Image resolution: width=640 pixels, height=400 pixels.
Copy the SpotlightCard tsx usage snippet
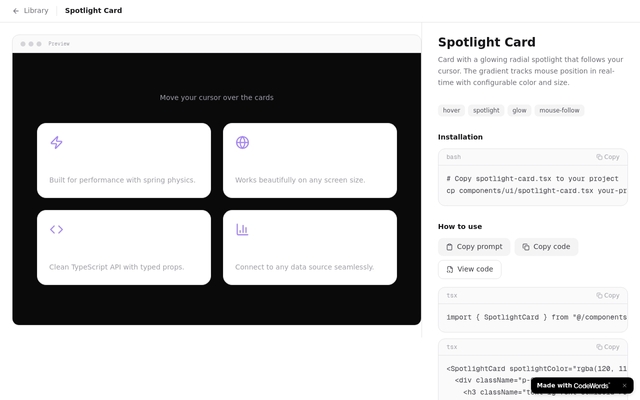click(x=608, y=347)
